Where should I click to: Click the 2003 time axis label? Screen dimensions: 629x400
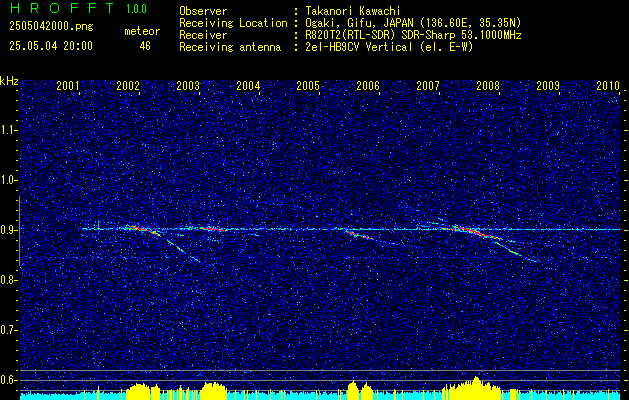[188, 85]
